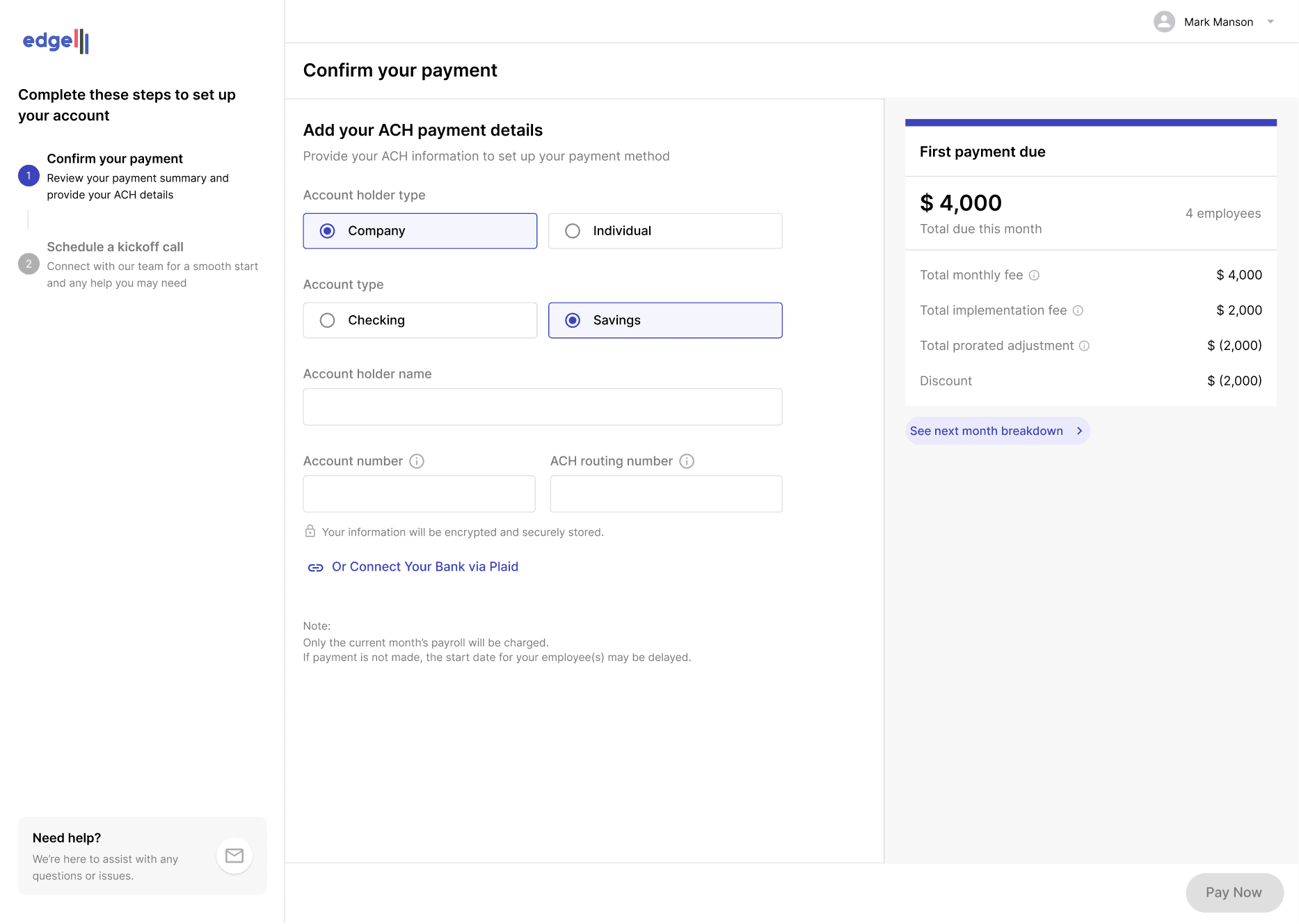Focus the ACH routing number input
Viewport: 1299px width, 924px height.
[x=665, y=494]
